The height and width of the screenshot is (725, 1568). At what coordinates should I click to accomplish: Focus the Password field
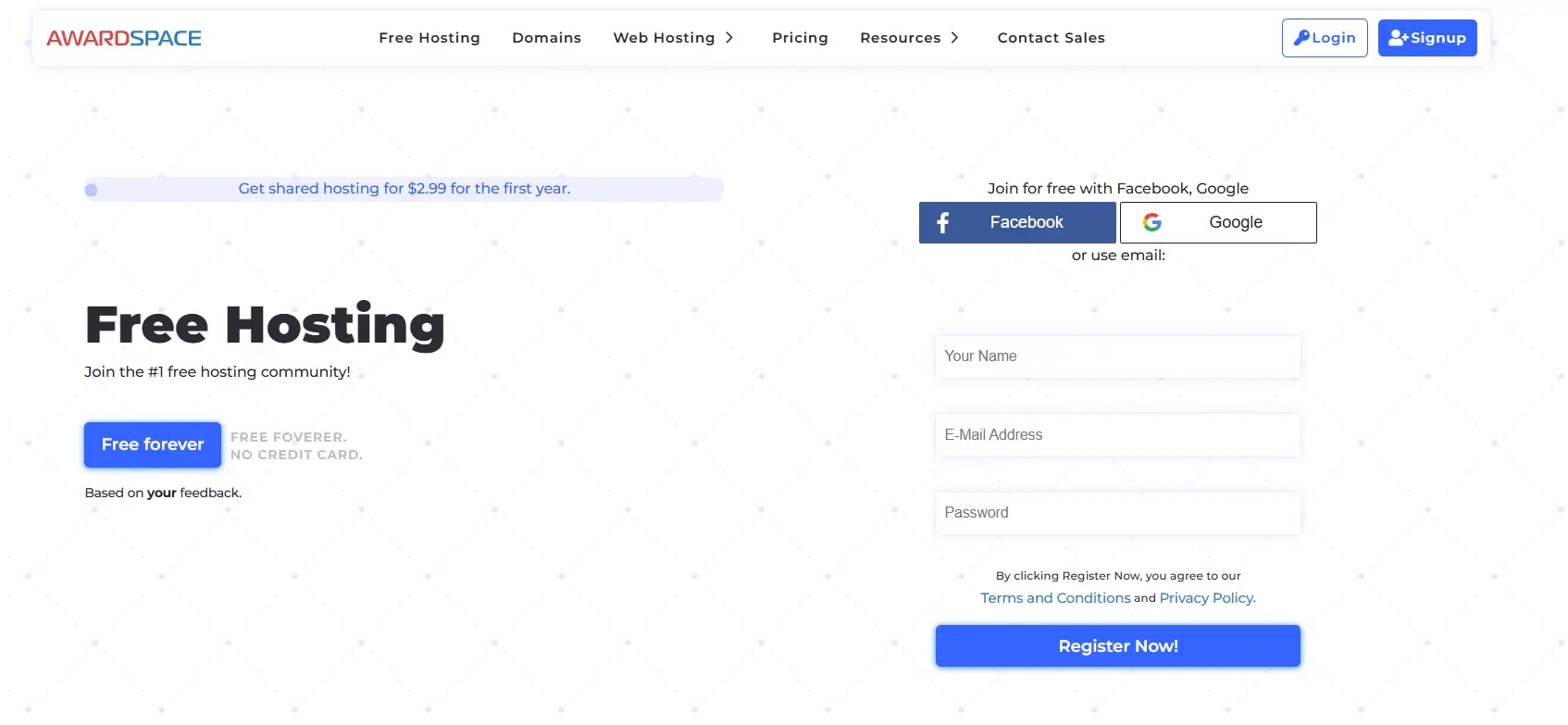(1118, 513)
